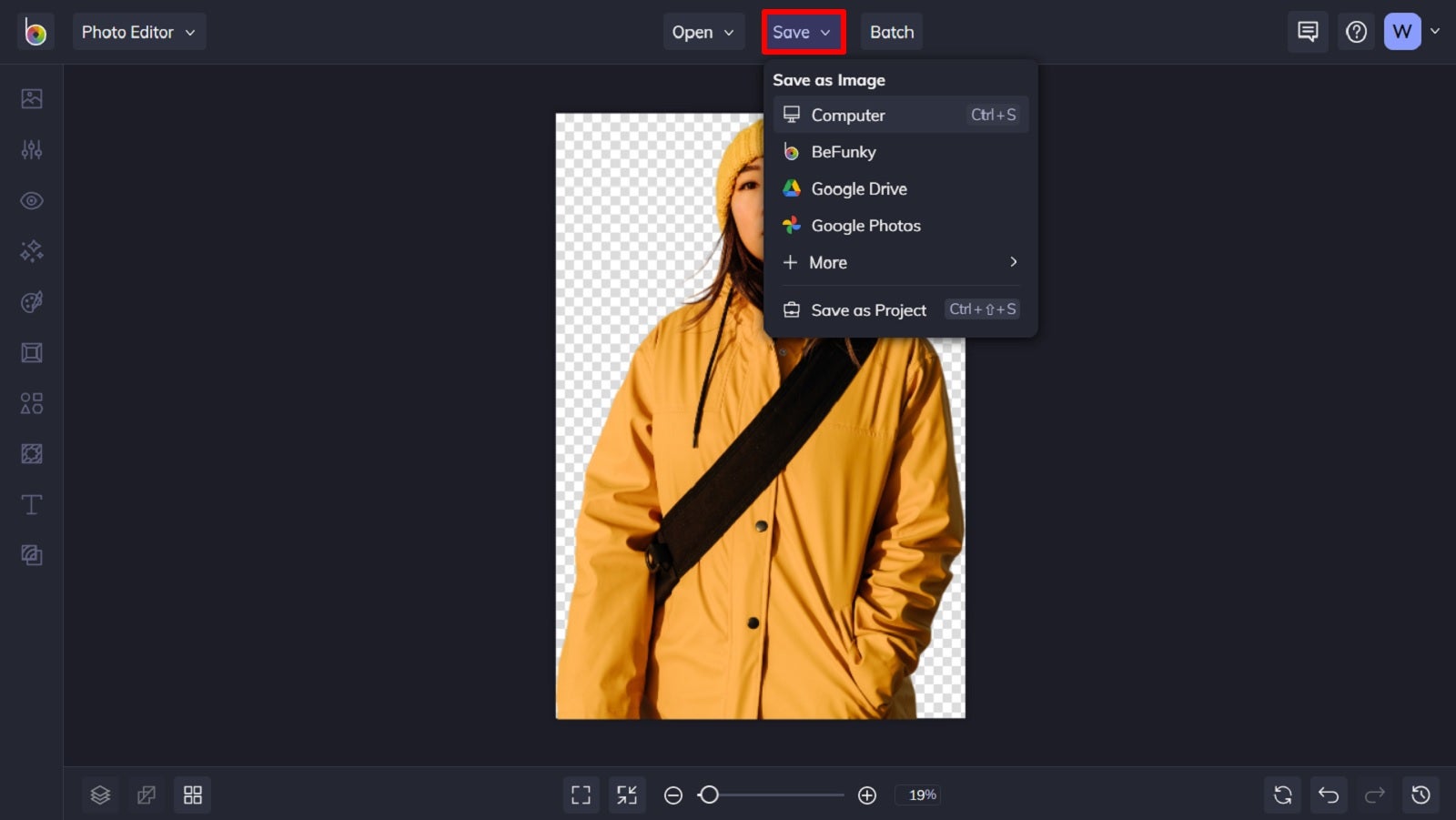The width and height of the screenshot is (1456, 820).
Task: Select Google Drive from the Save menu
Action: click(x=859, y=188)
